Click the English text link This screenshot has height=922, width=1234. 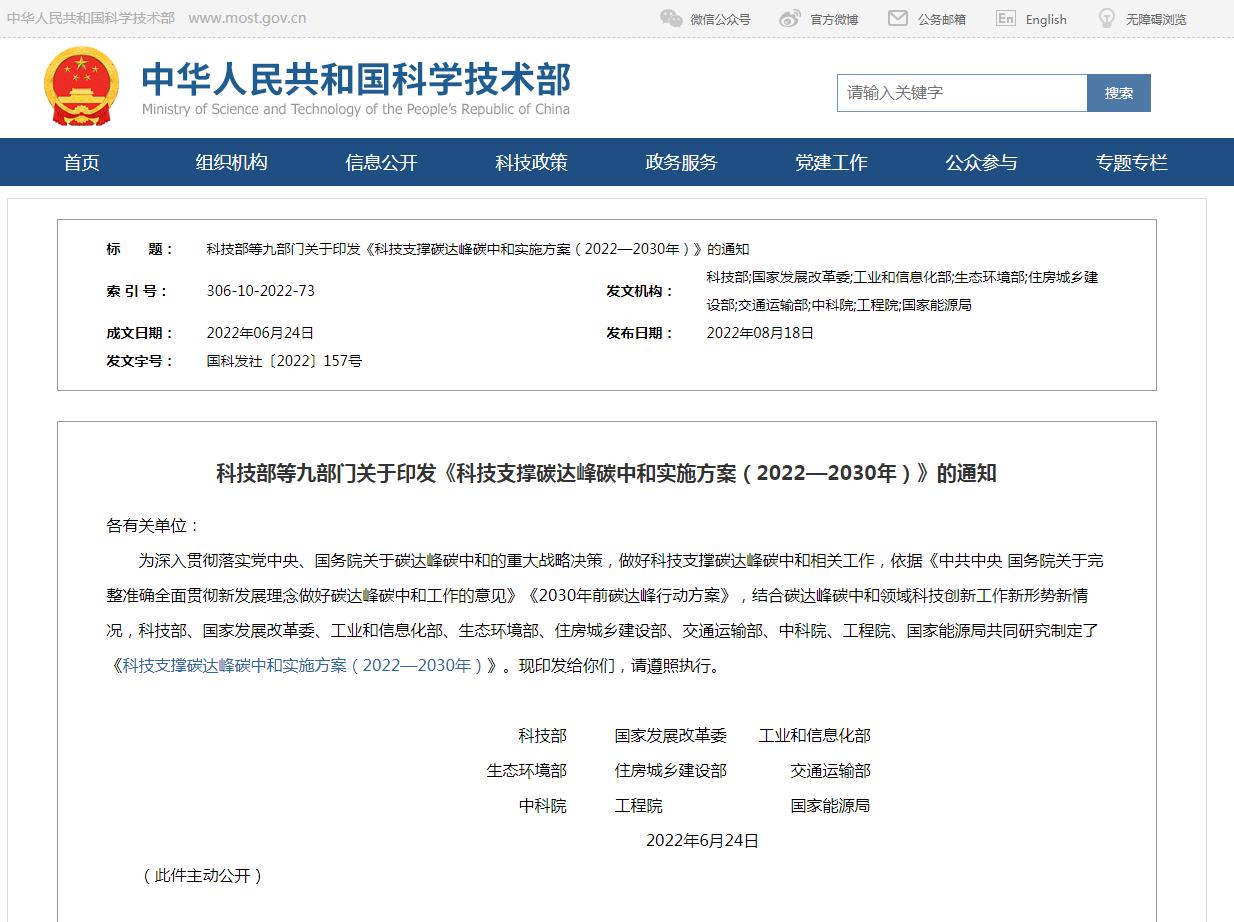(x=1046, y=19)
